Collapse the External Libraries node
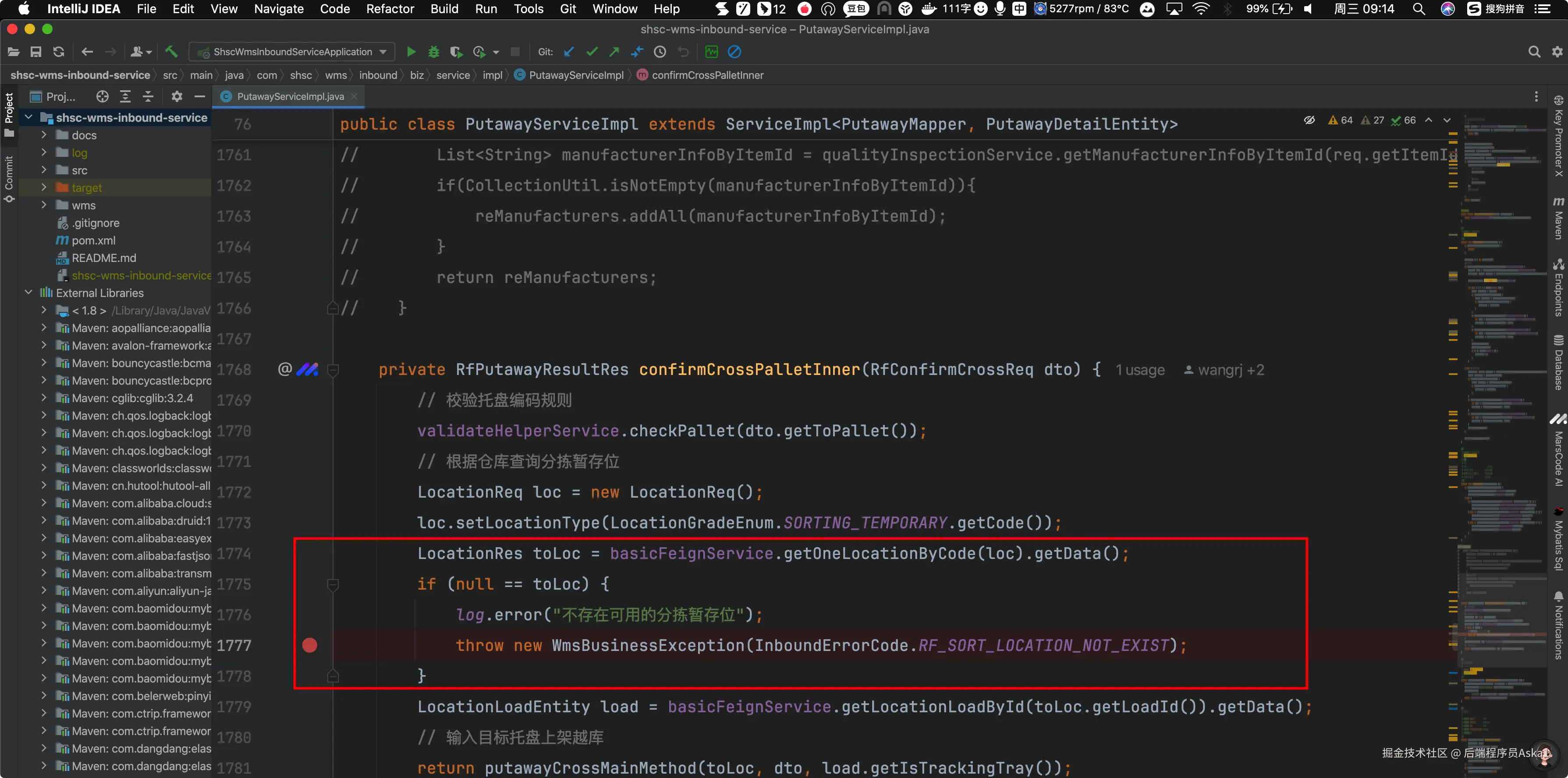1568x778 pixels. tap(28, 293)
